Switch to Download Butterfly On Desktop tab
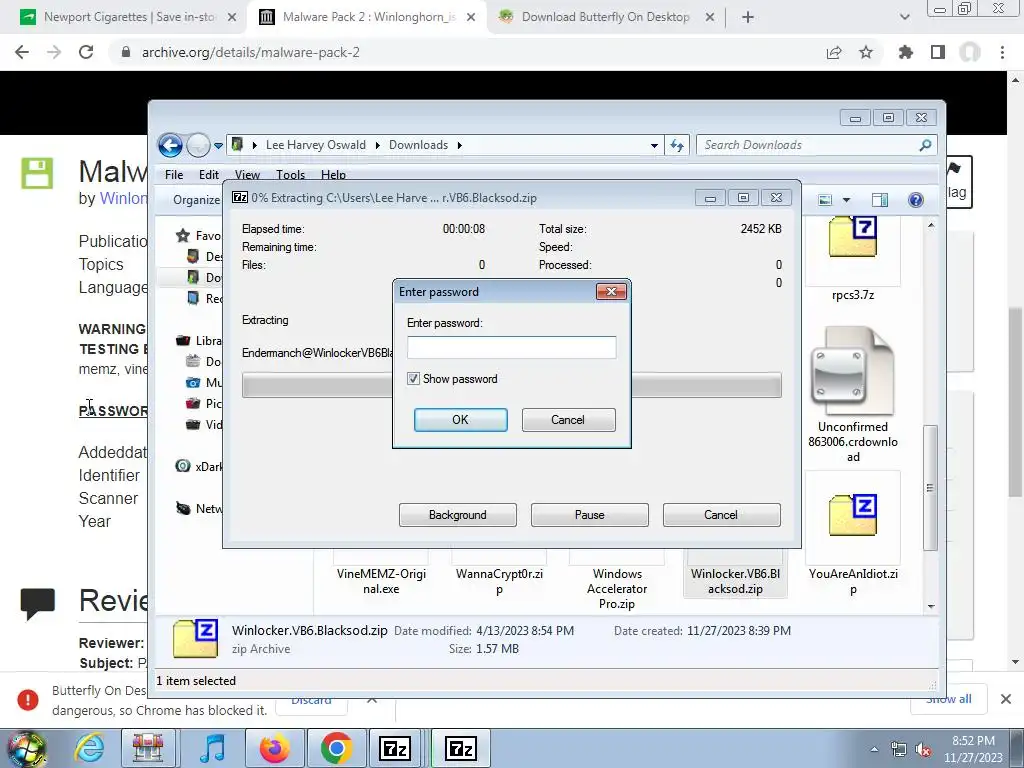 click(605, 17)
